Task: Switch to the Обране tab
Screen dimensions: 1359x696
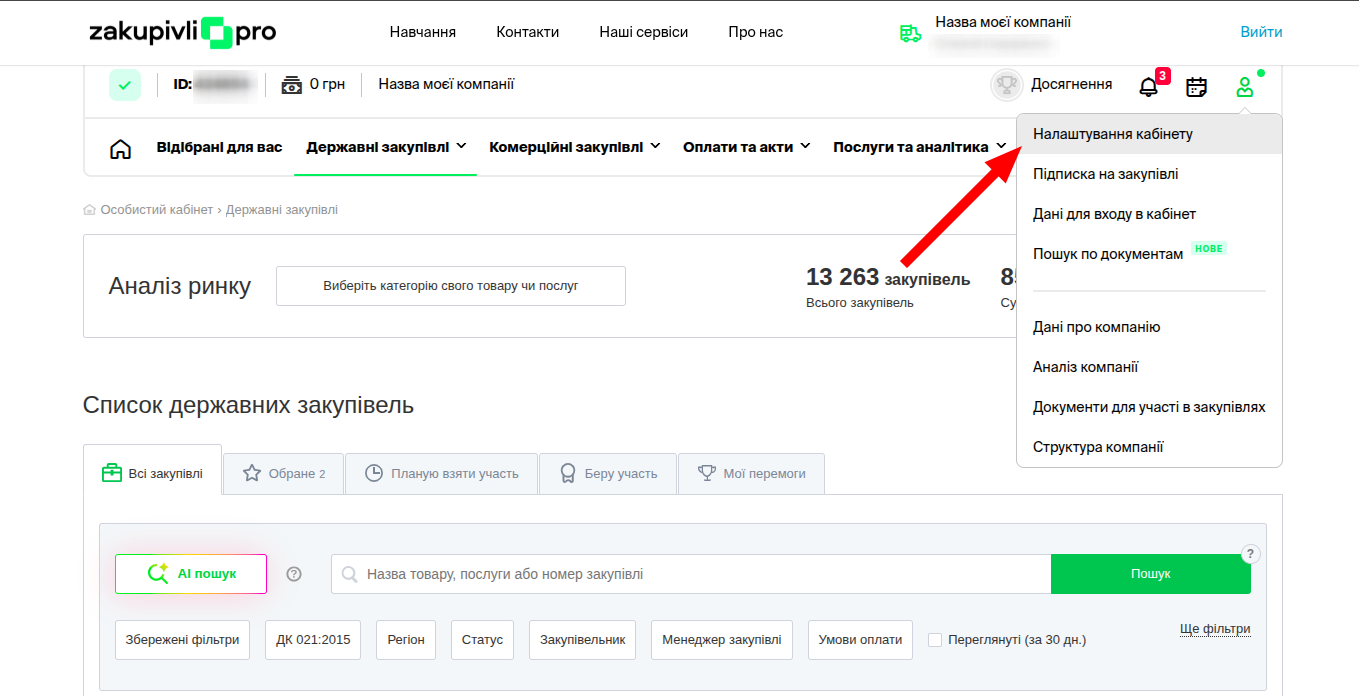Action: (x=284, y=474)
